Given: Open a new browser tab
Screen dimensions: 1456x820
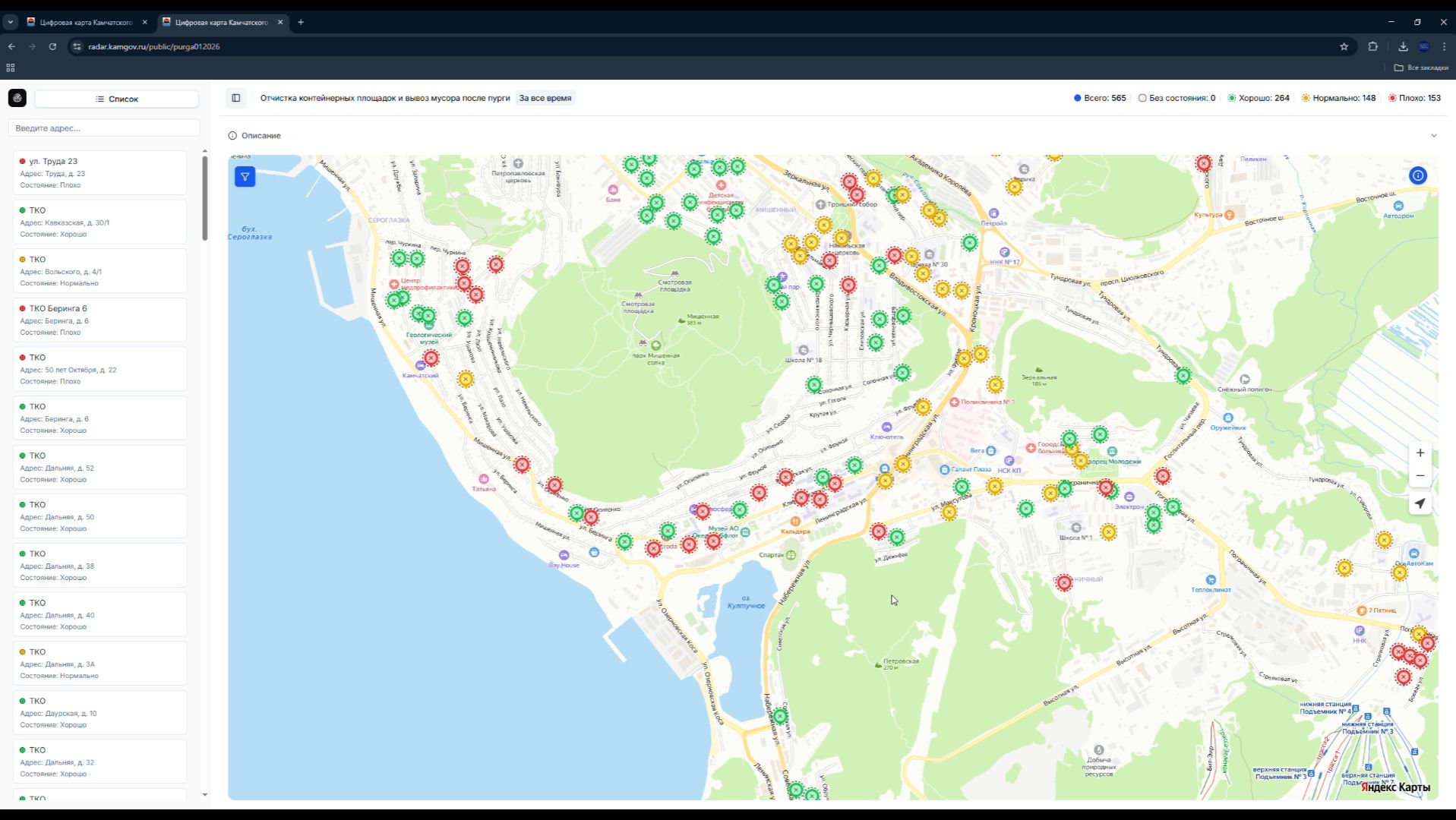Looking at the screenshot, I should (301, 22).
